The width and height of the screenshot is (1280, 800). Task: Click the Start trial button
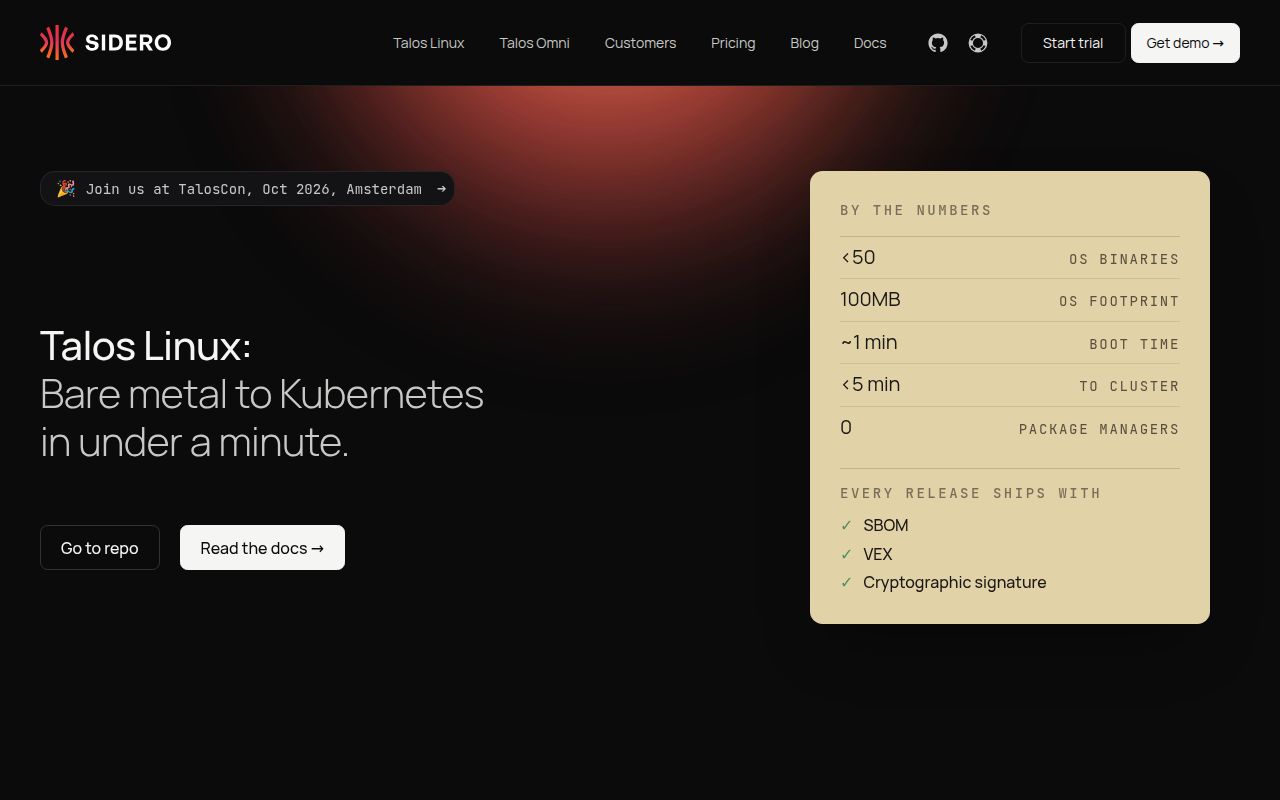point(1073,43)
